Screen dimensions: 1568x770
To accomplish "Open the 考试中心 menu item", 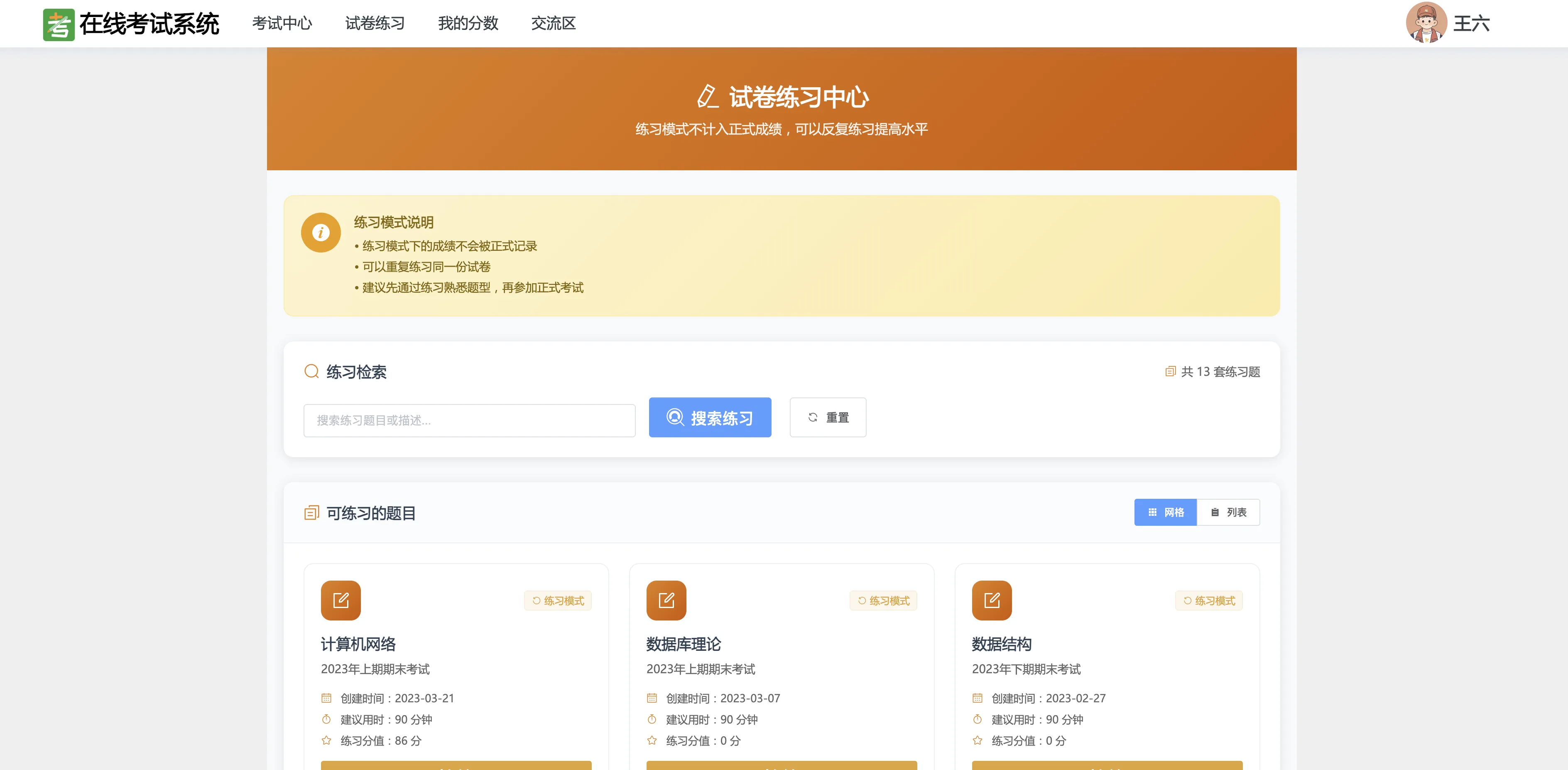I will click(x=282, y=24).
